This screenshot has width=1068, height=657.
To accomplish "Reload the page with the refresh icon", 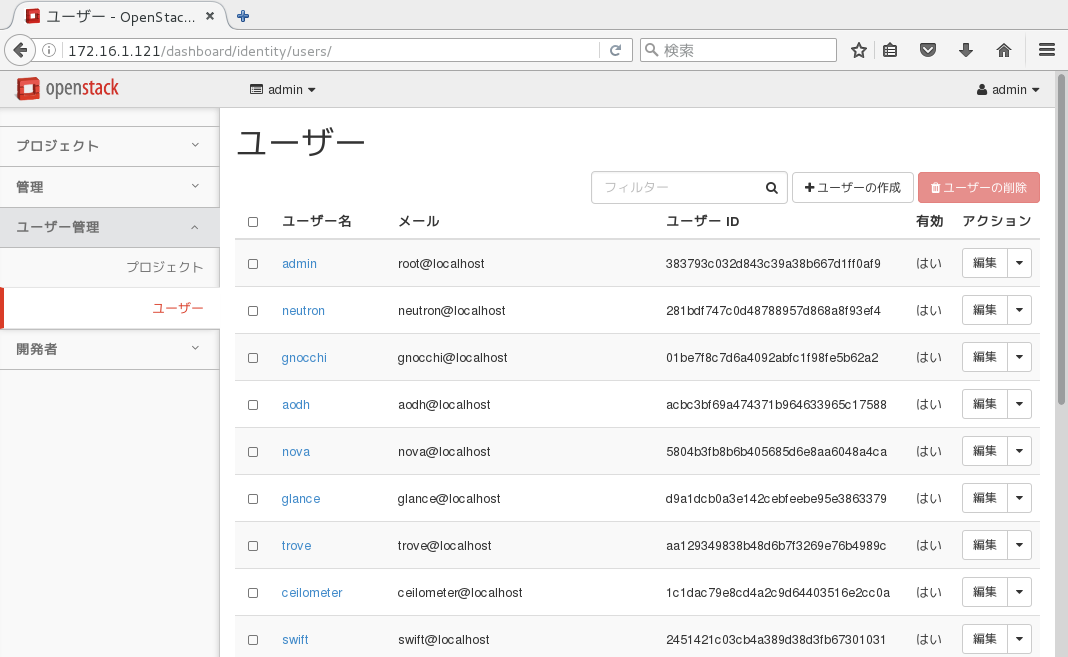I will coord(616,50).
